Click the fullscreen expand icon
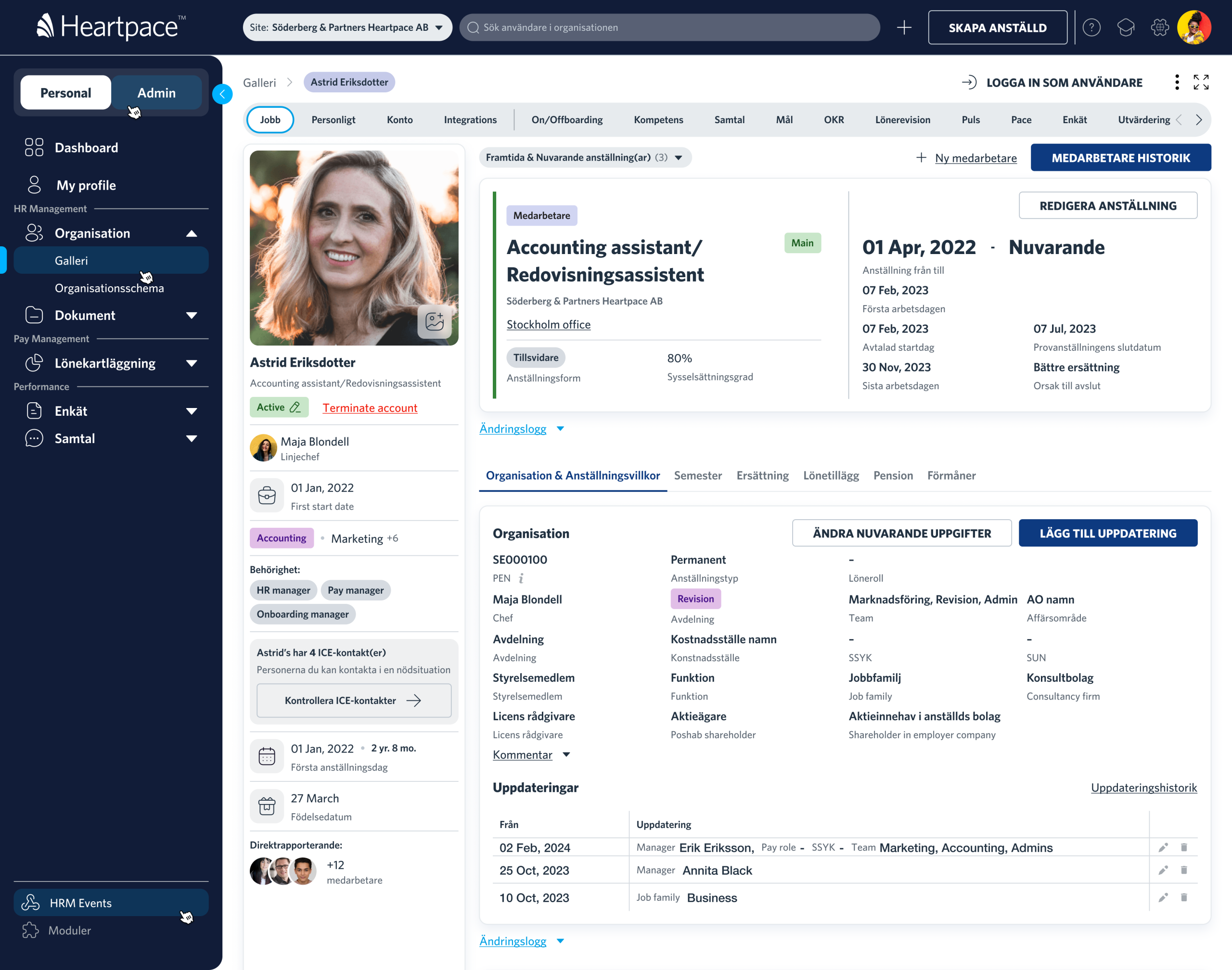 point(1201,82)
